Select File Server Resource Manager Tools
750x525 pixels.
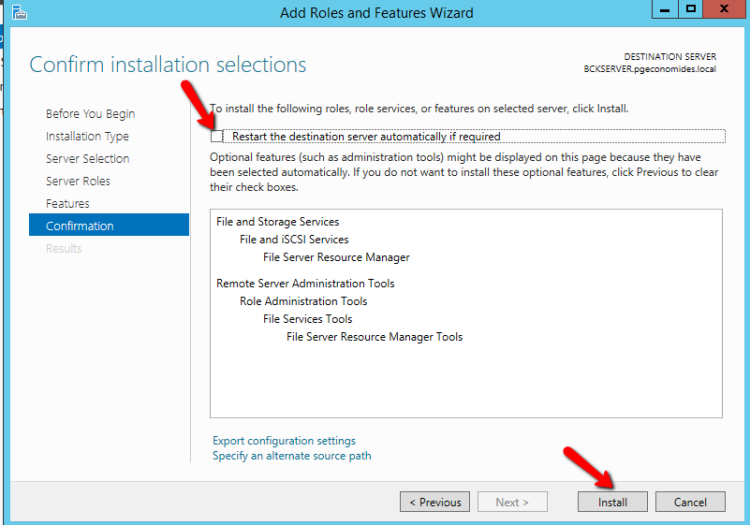(374, 338)
